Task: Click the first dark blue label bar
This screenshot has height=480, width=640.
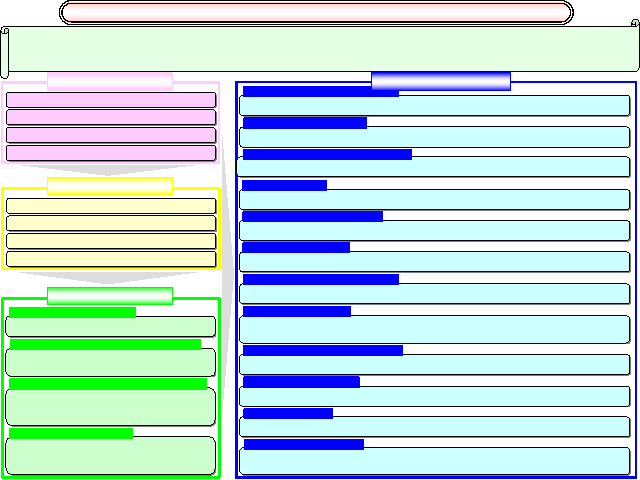Action: (x=320, y=92)
